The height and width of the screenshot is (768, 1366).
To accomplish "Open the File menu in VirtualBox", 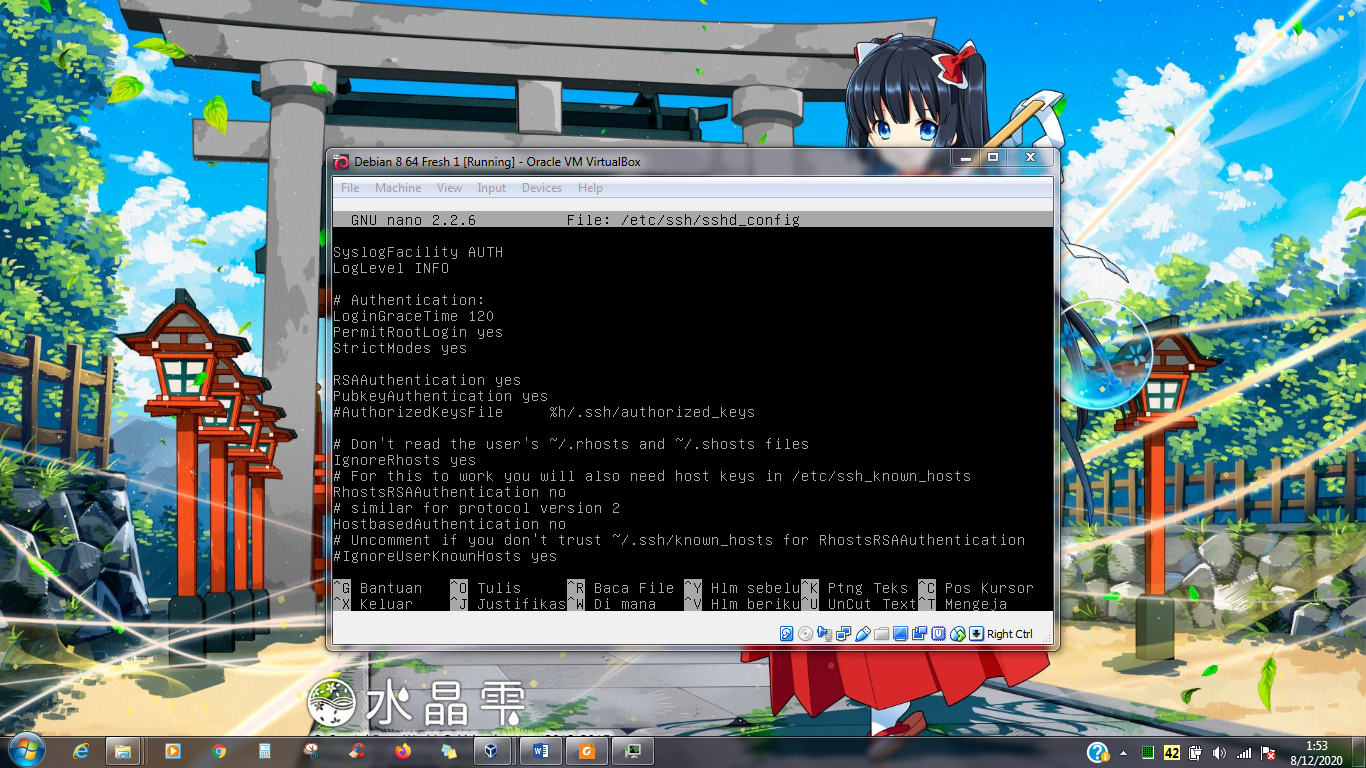I will (350, 188).
